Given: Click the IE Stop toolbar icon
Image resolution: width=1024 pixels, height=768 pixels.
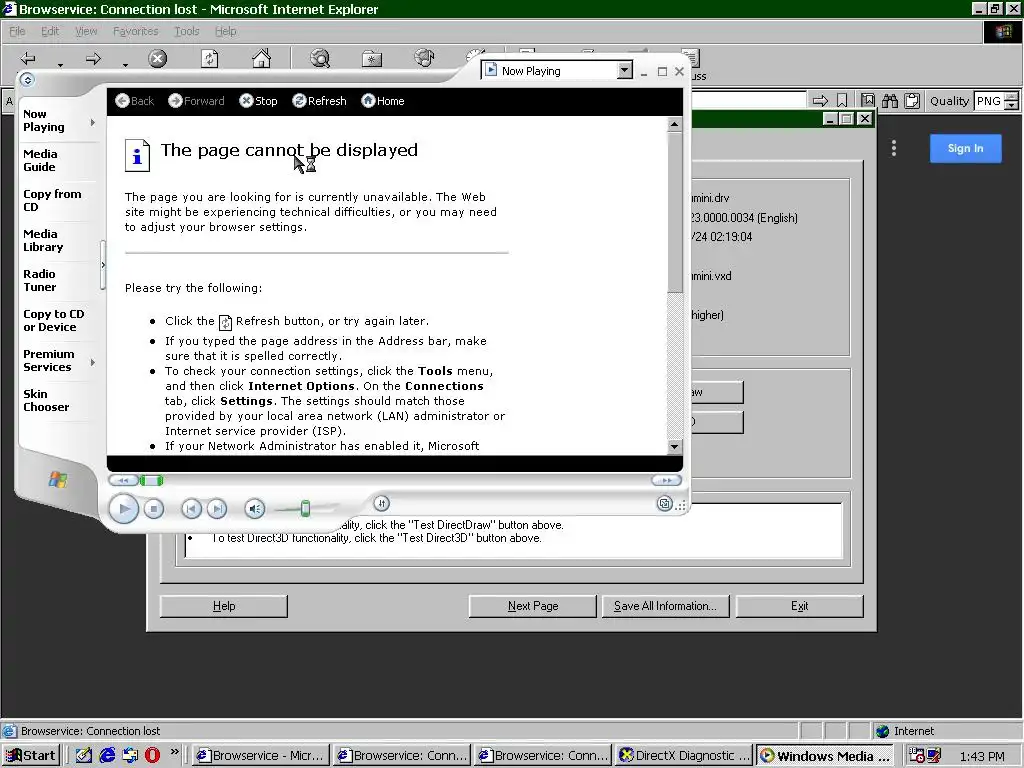Looking at the screenshot, I should (157, 59).
